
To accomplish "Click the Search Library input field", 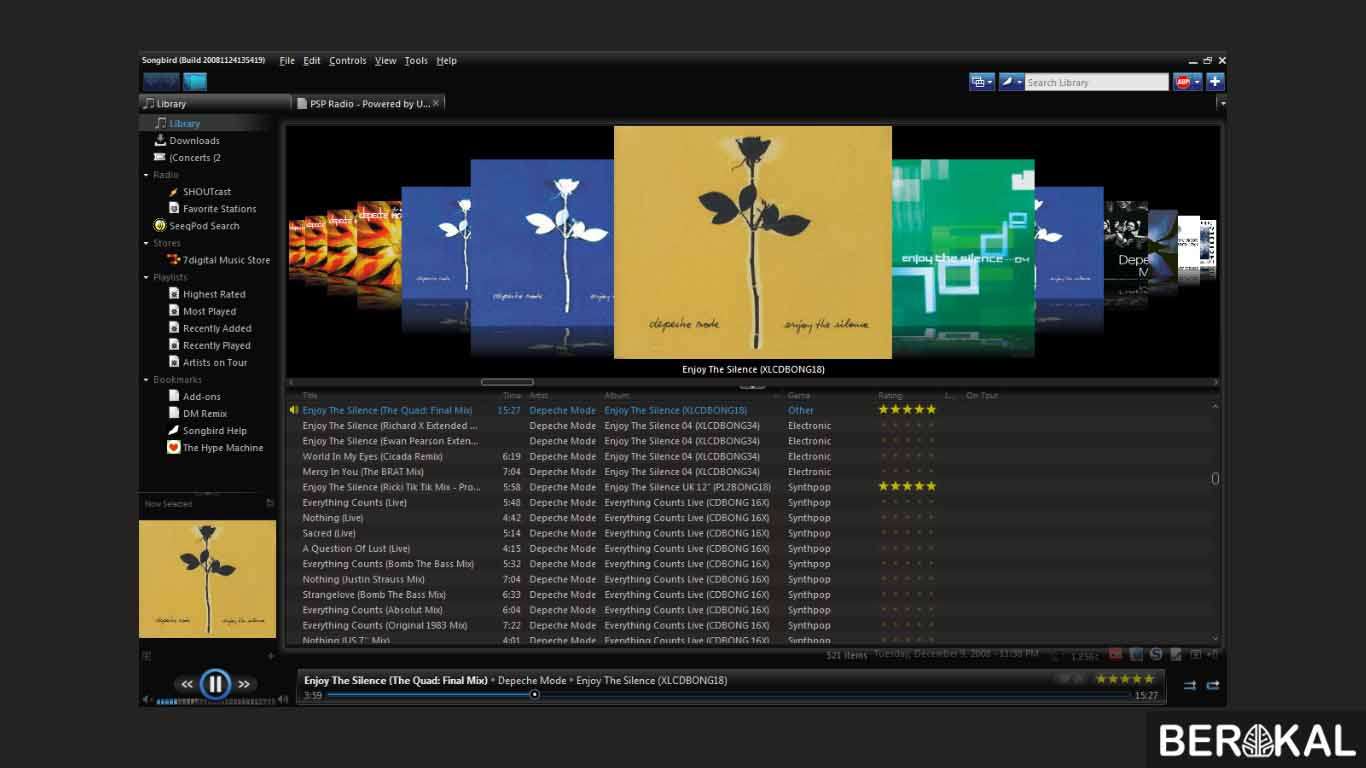I will [1096, 81].
